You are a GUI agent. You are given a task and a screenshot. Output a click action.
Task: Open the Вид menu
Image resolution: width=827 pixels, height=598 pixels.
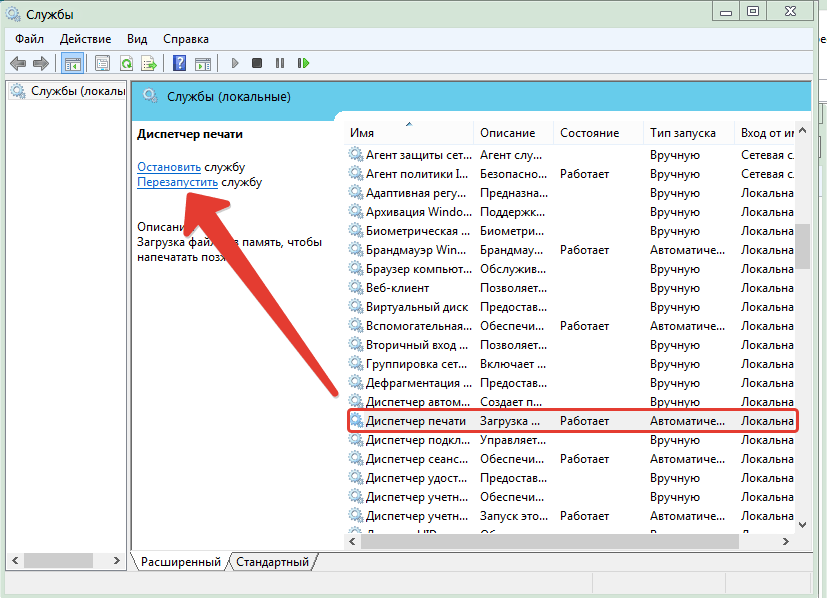pyautogui.click(x=137, y=39)
